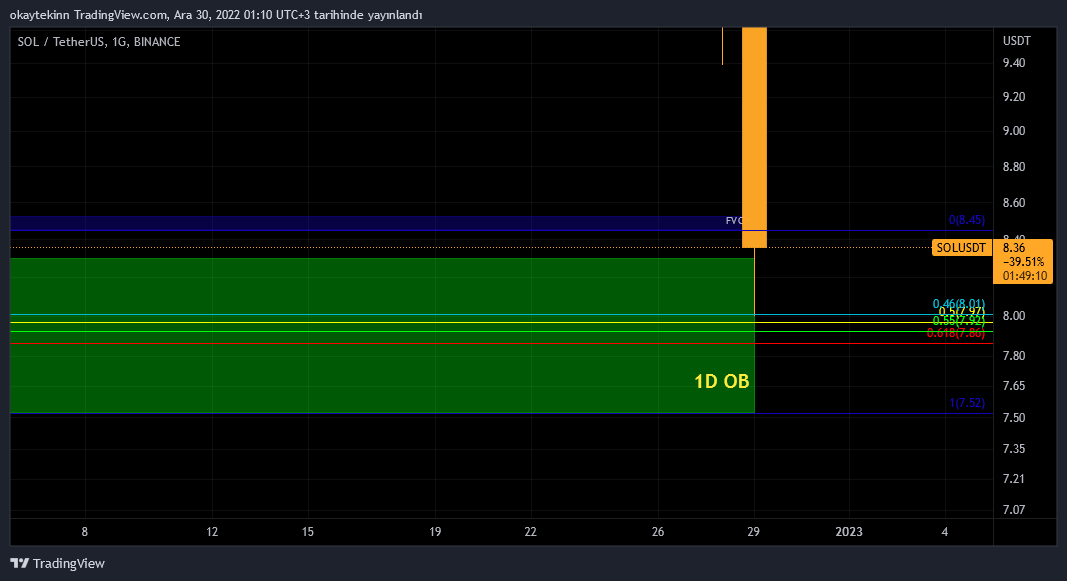Select the Fibonacci level label 1(7.52)

point(967,403)
